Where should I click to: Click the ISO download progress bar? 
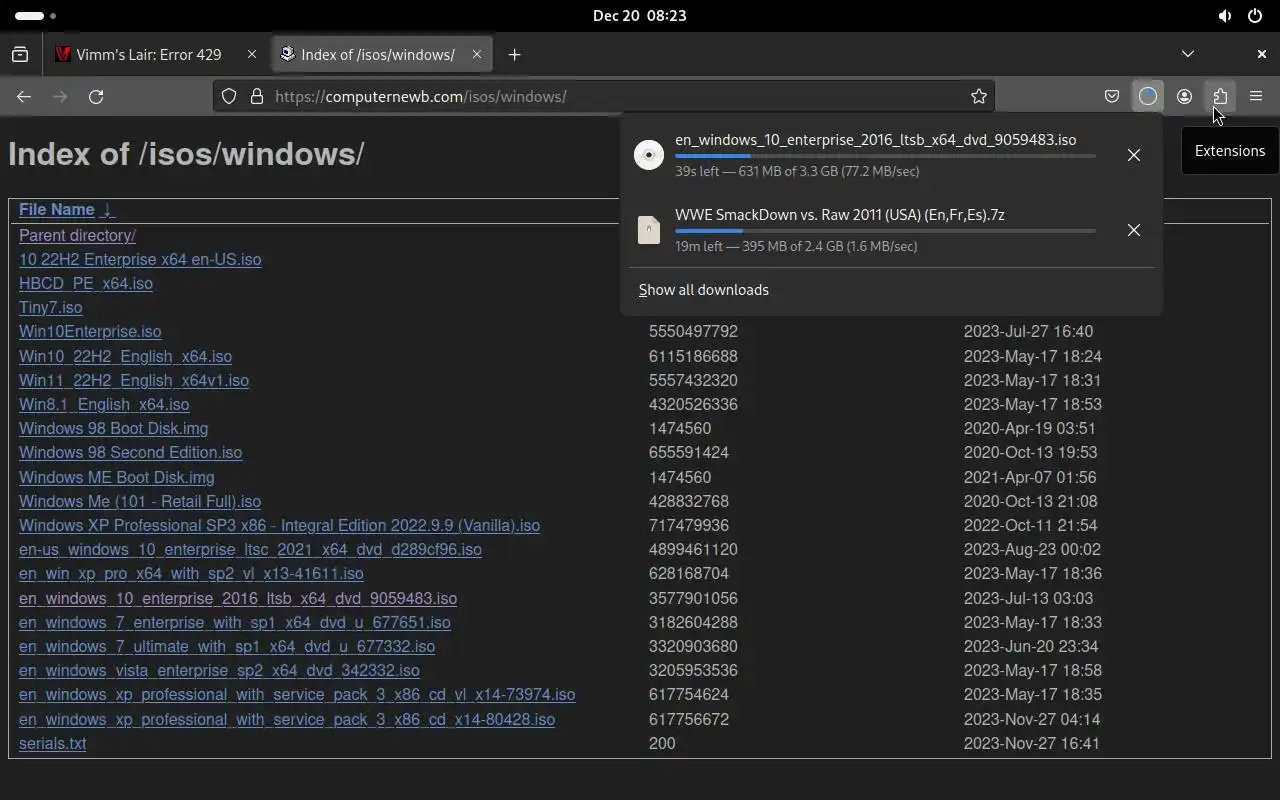coord(885,156)
